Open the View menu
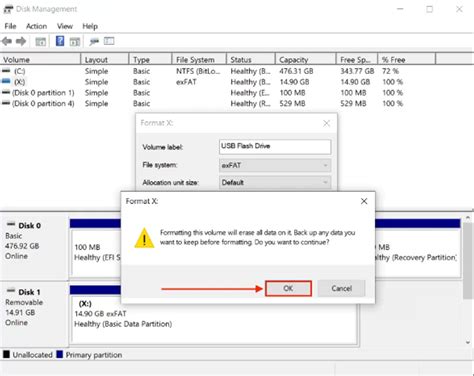This screenshot has width=474, height=376. (x=65, y=26)
